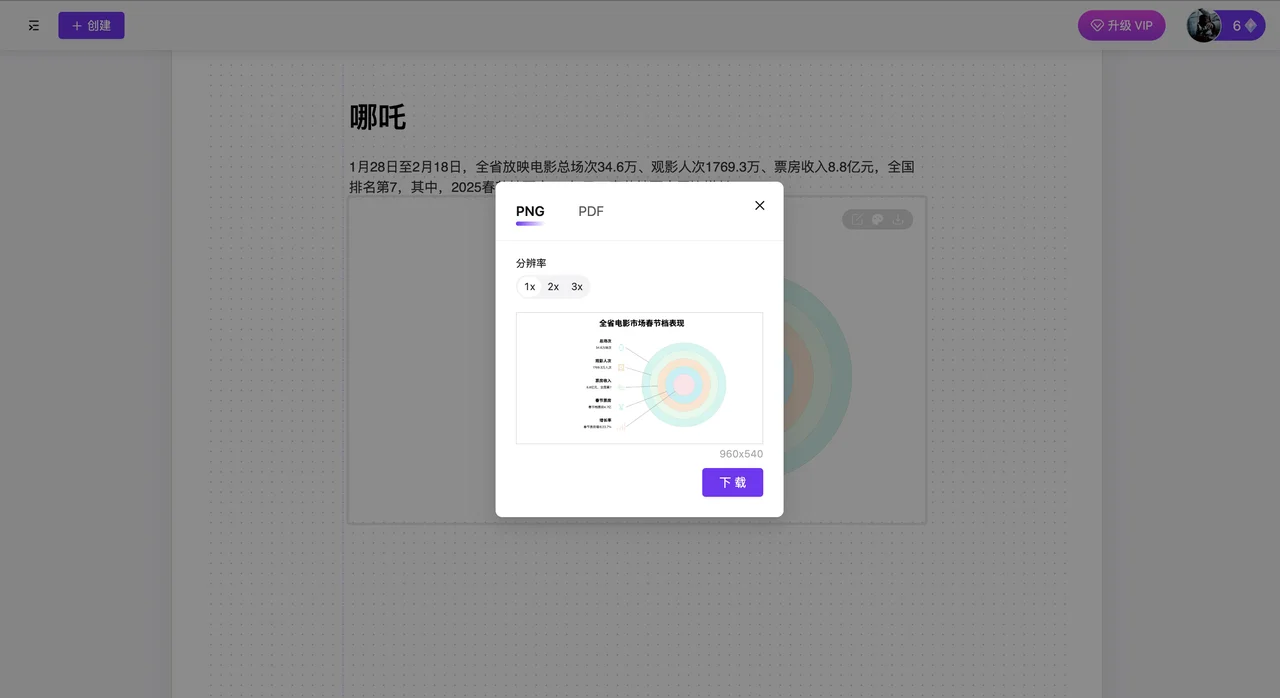Image resolution: width=1280 pixels, height=698 pixels.
Task: Click the 下载 download button
Action: (x=732, y=482)
